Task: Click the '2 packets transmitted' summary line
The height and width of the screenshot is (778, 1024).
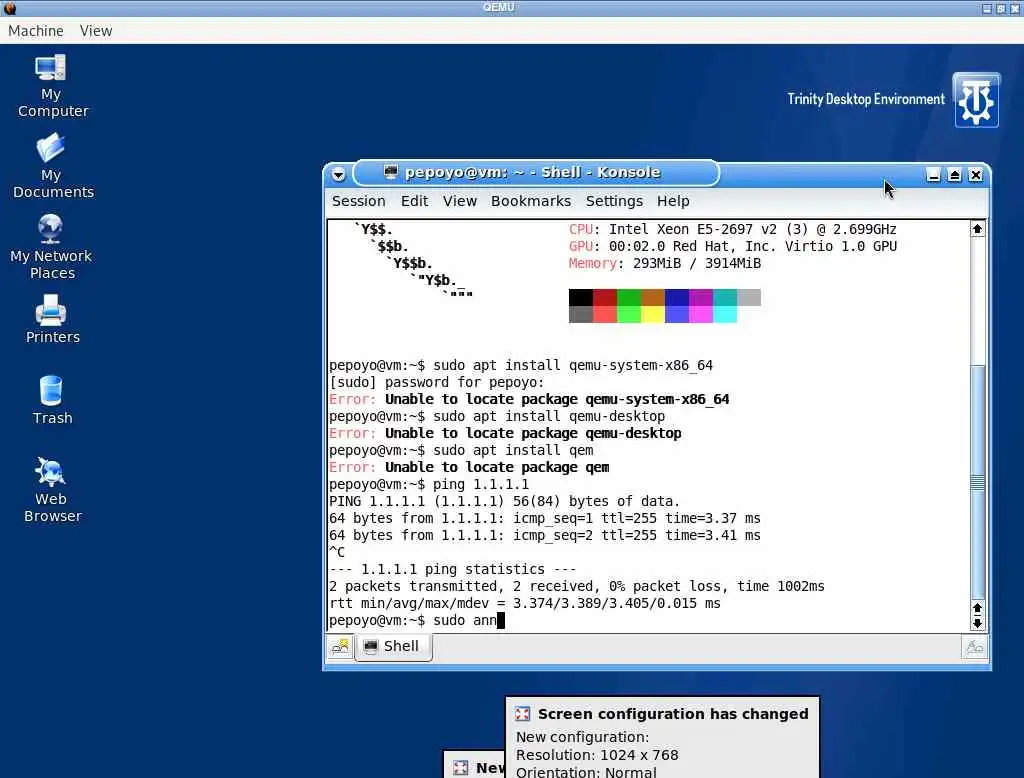Action: (577, 586)
